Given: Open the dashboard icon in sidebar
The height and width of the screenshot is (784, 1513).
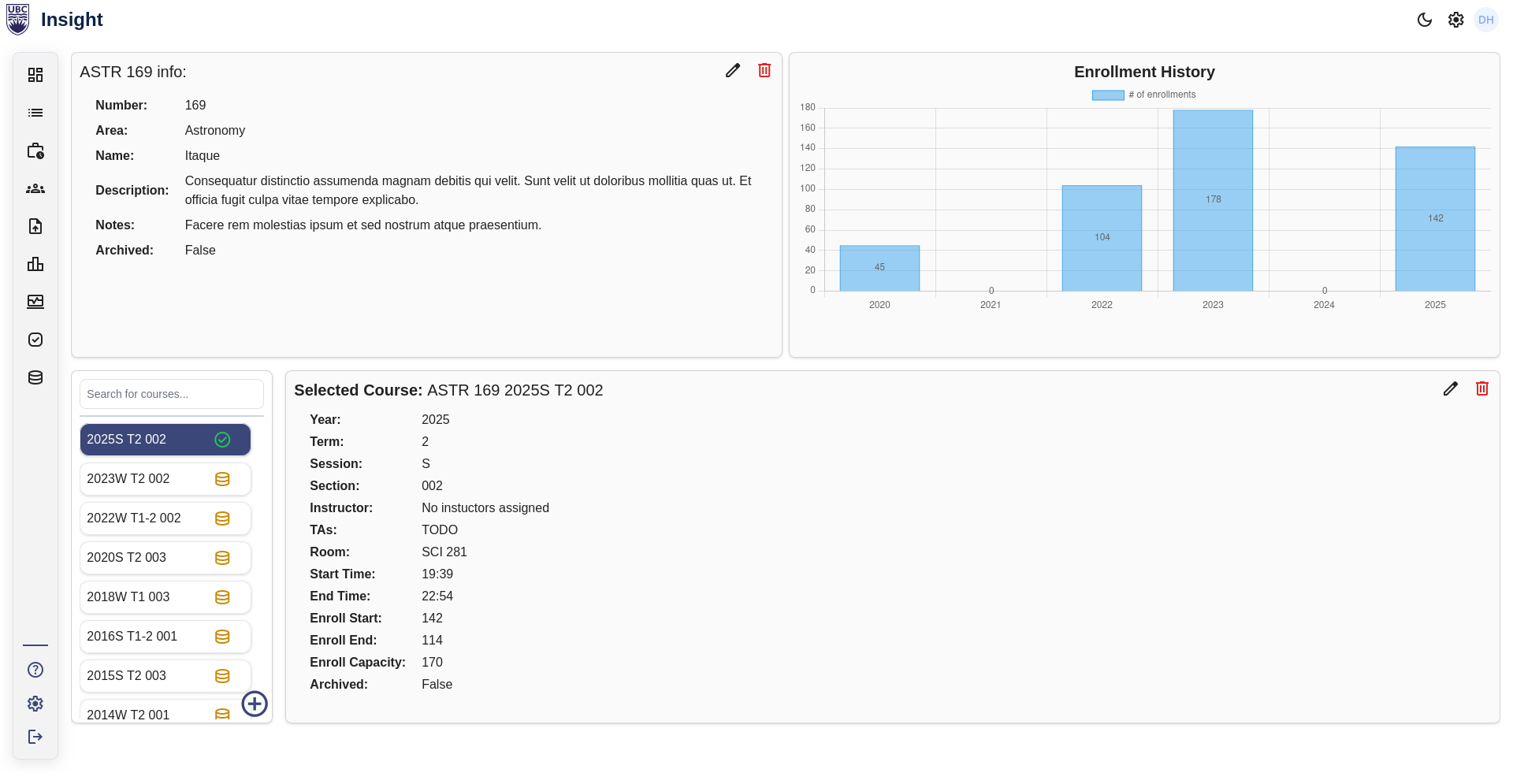Looking at the screenshot, I should click(35, 75).
